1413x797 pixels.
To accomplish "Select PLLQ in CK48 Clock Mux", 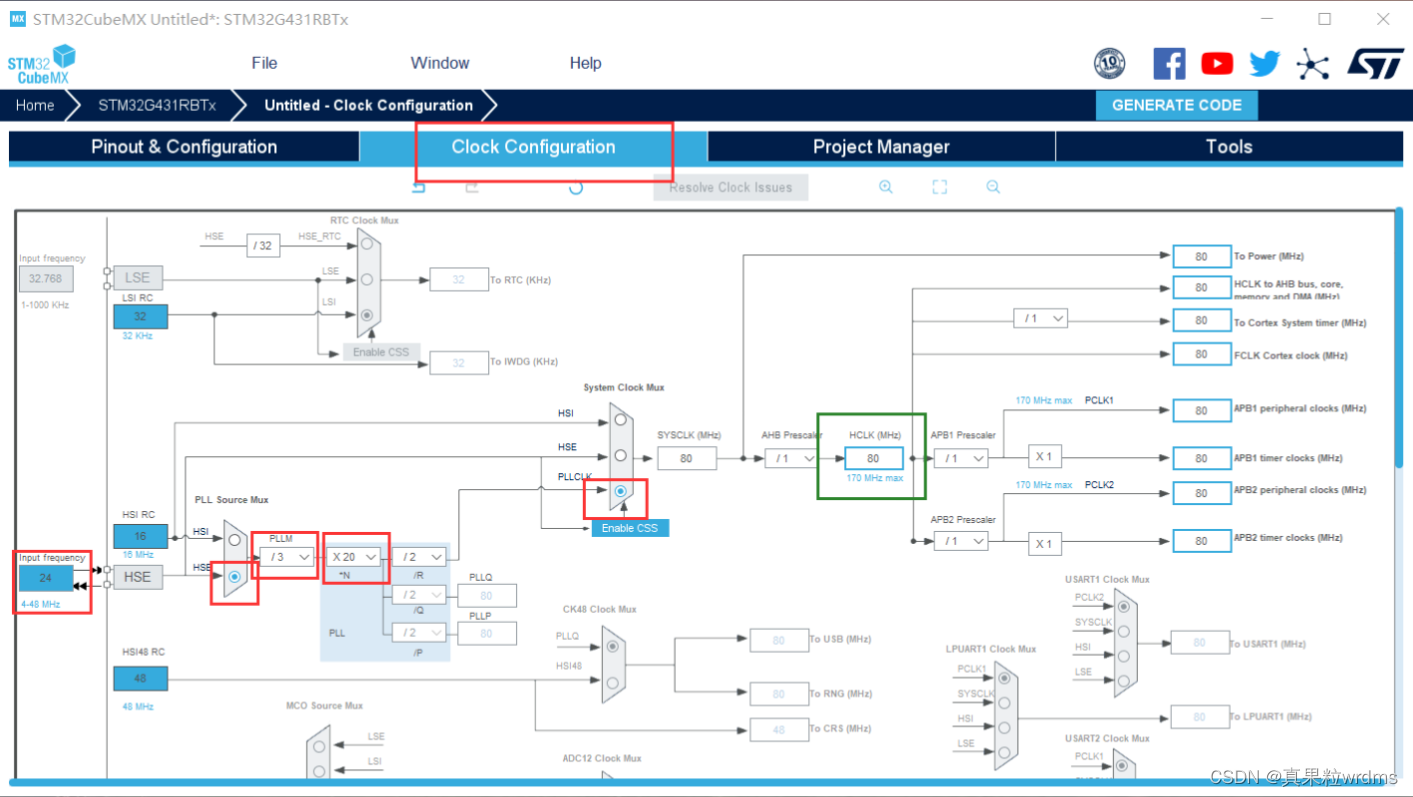I will click(612, 646).
